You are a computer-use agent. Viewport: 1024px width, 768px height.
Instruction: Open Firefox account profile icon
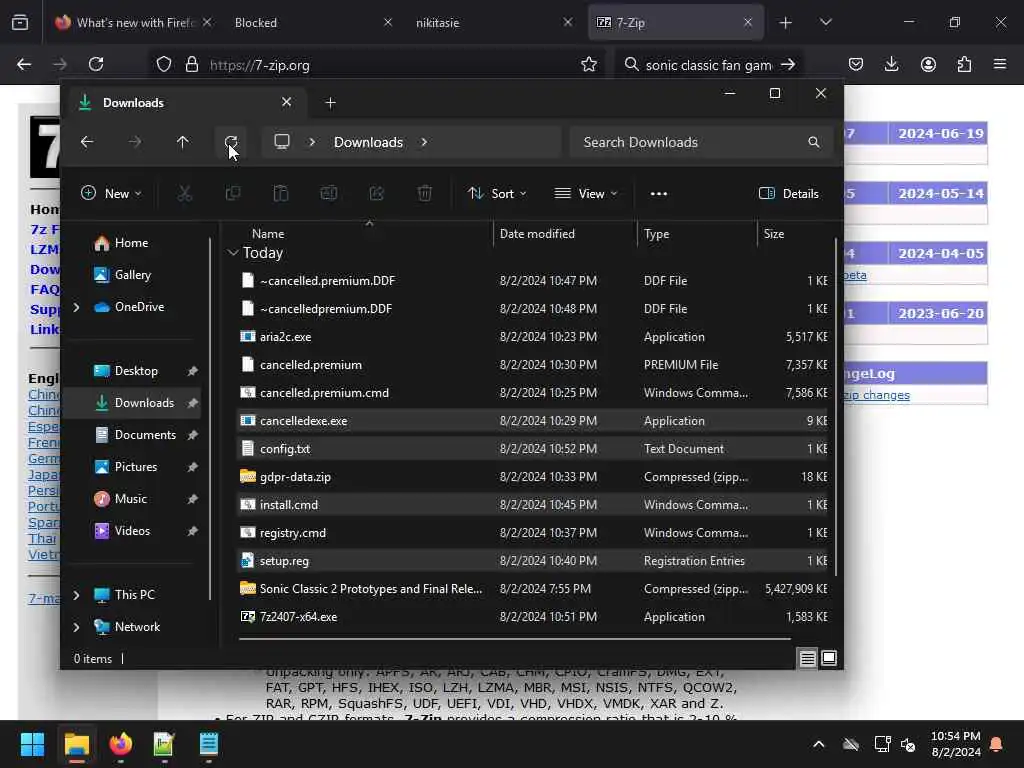click(928, 64)
